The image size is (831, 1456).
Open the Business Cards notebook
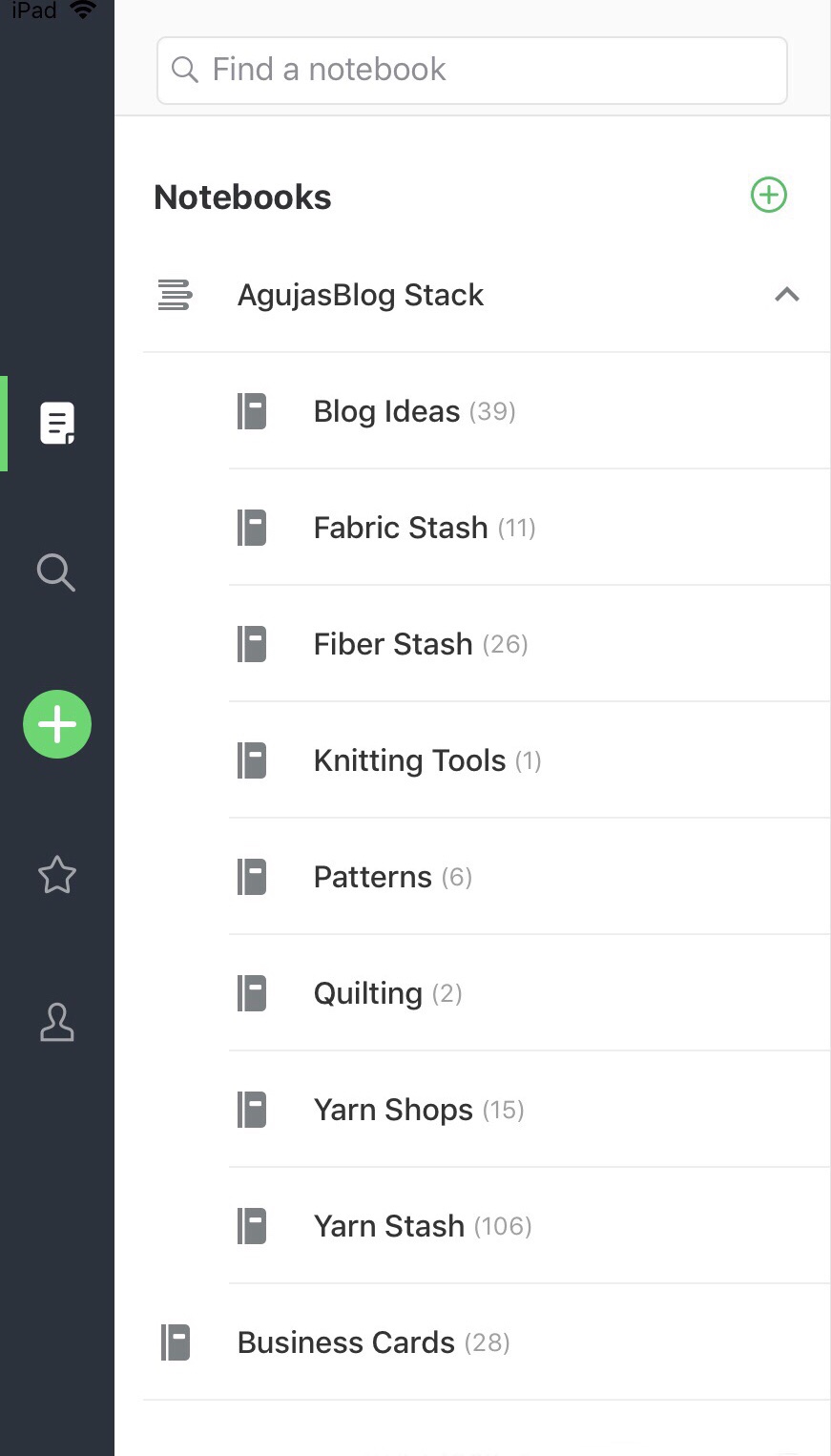coord(345,1342)
